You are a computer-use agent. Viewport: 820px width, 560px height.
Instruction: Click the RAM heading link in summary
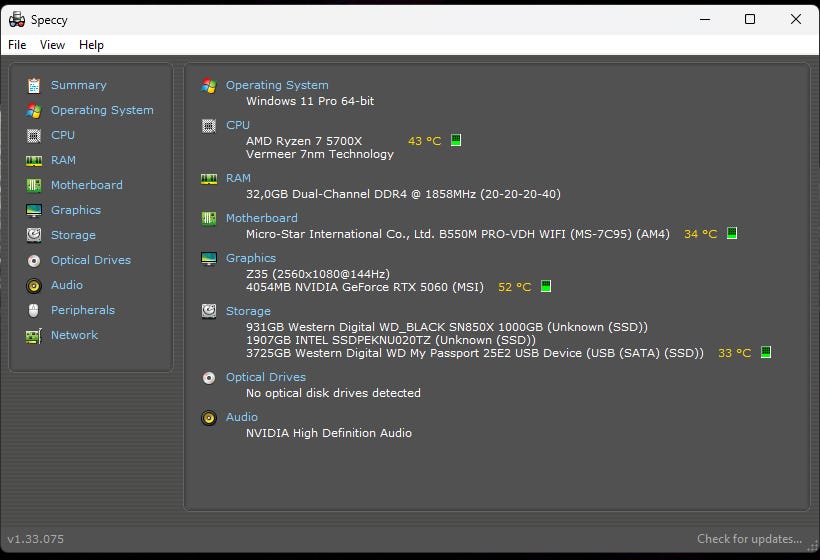(238, 178)
